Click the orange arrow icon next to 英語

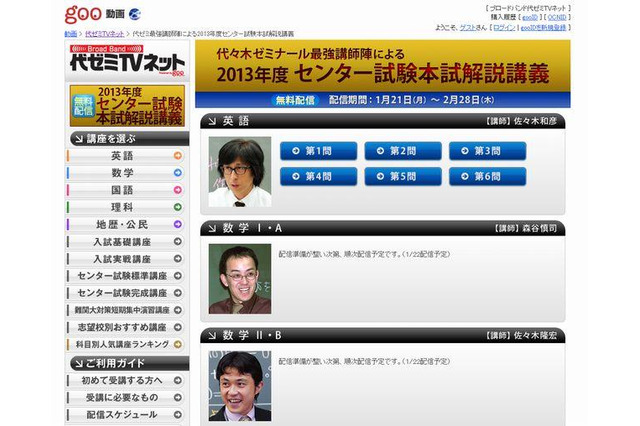178,155
